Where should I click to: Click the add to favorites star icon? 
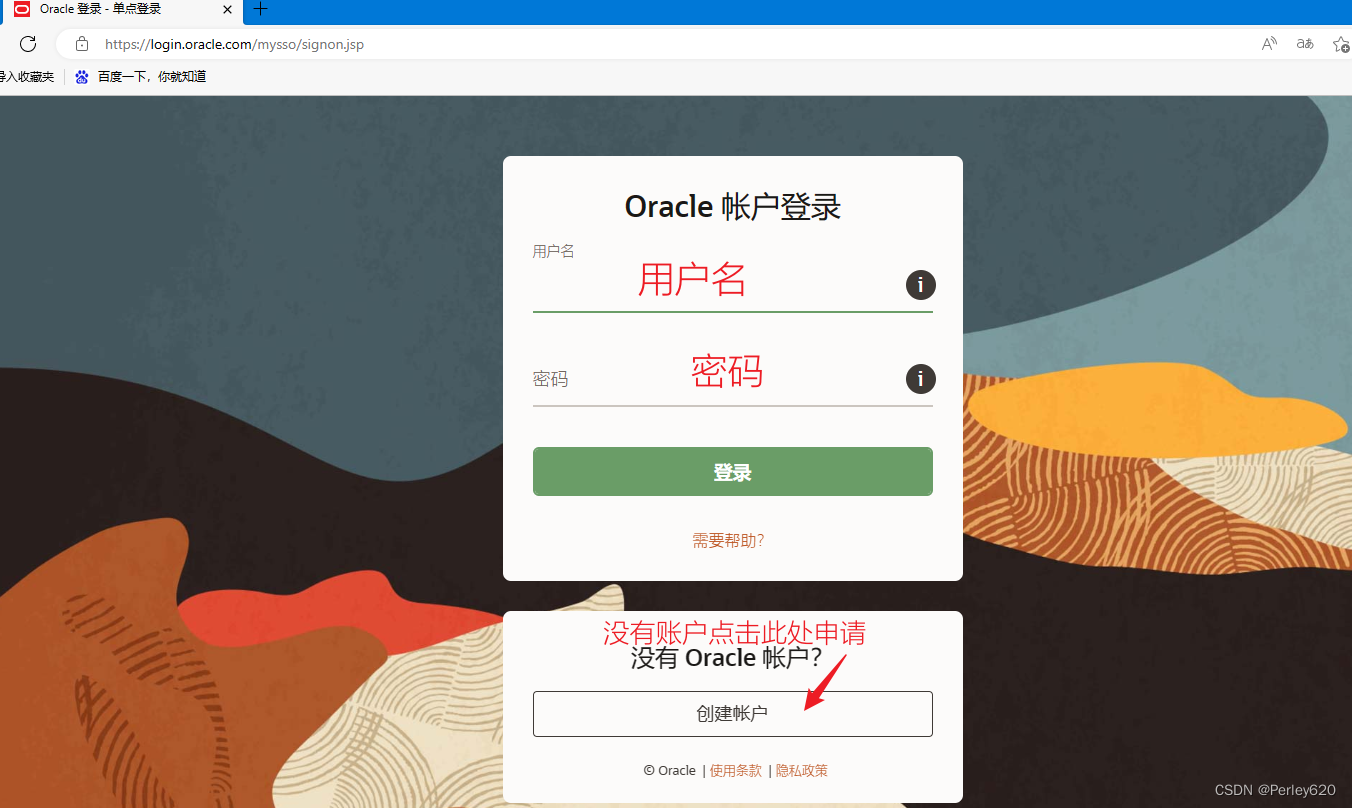(x=1341, y=44)
